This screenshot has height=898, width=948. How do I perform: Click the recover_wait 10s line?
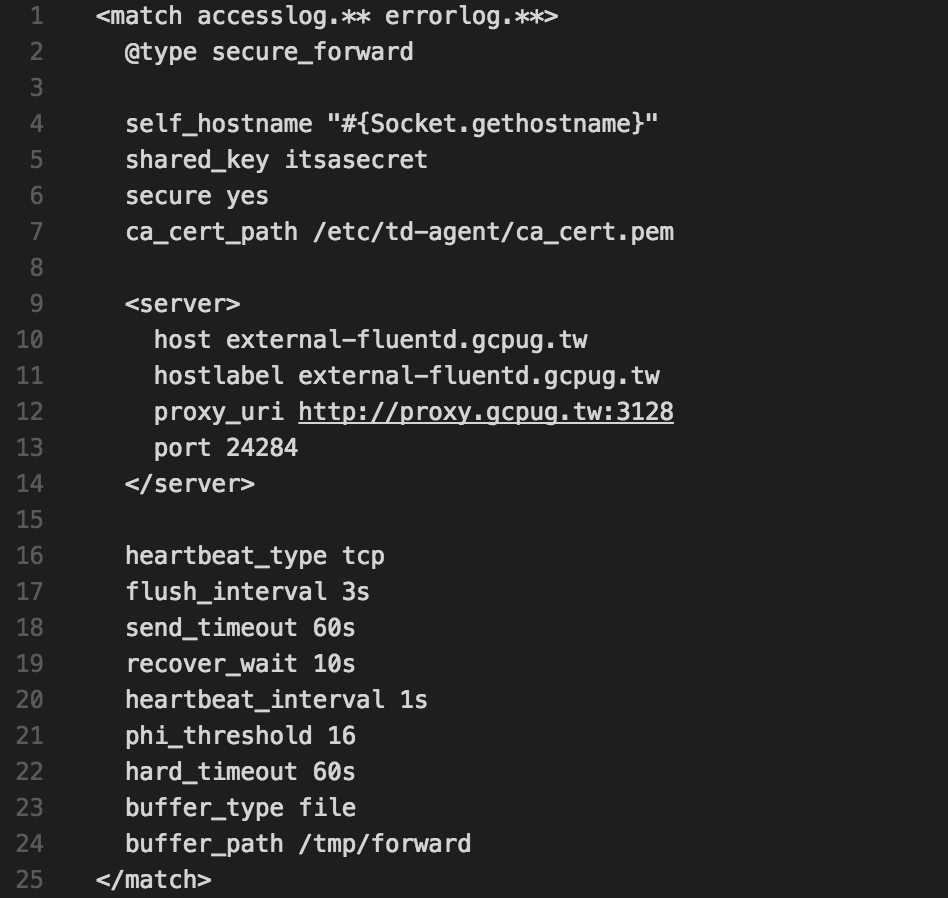click(240, 664)
